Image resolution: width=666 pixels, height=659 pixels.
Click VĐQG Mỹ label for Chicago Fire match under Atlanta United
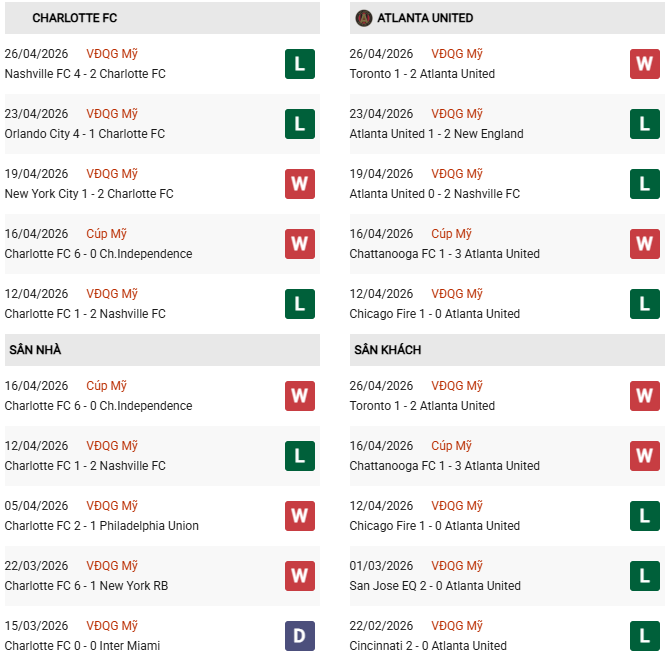457,294
